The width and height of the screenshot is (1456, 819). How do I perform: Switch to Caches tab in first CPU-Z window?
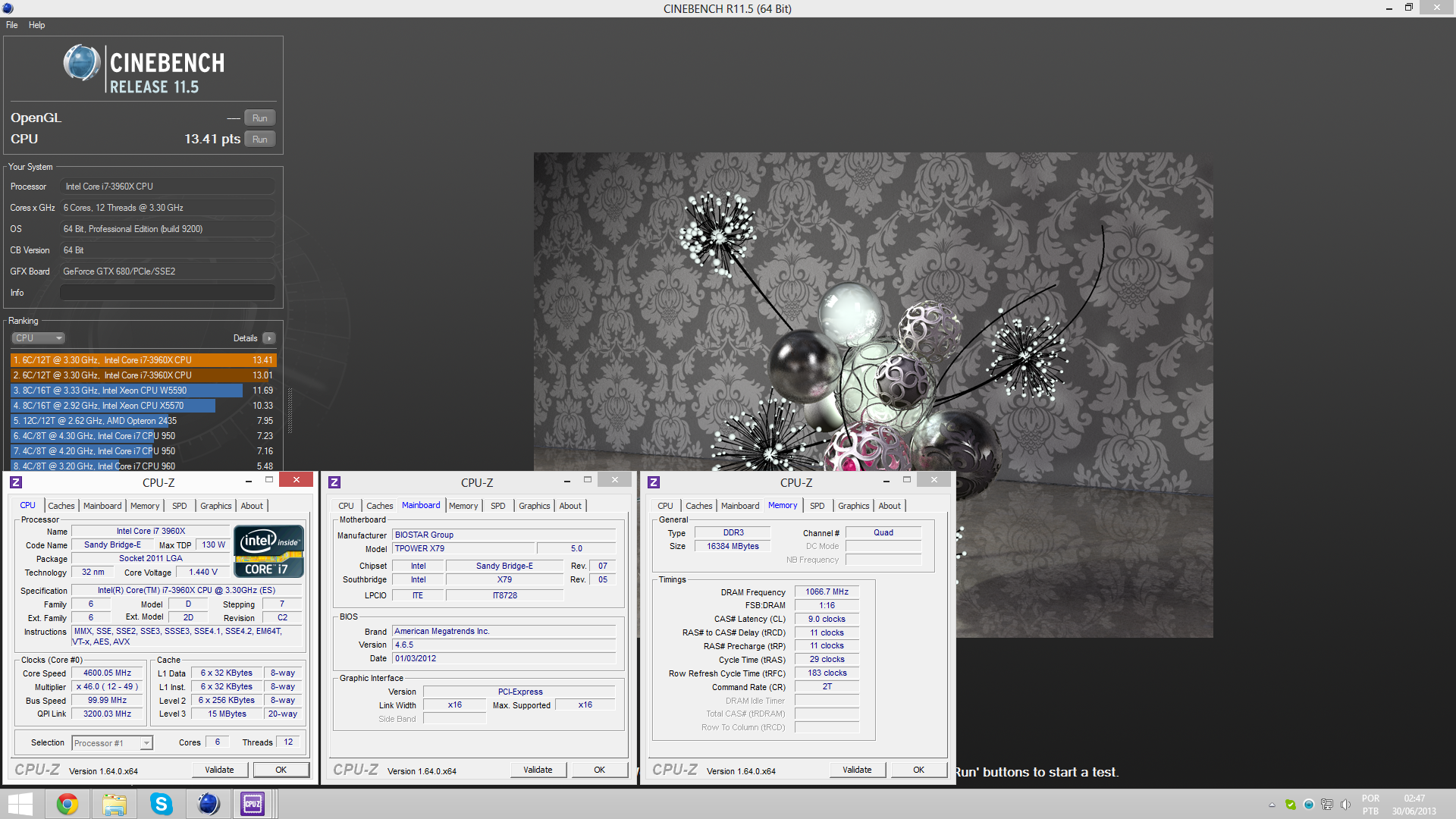click(61, 506)
